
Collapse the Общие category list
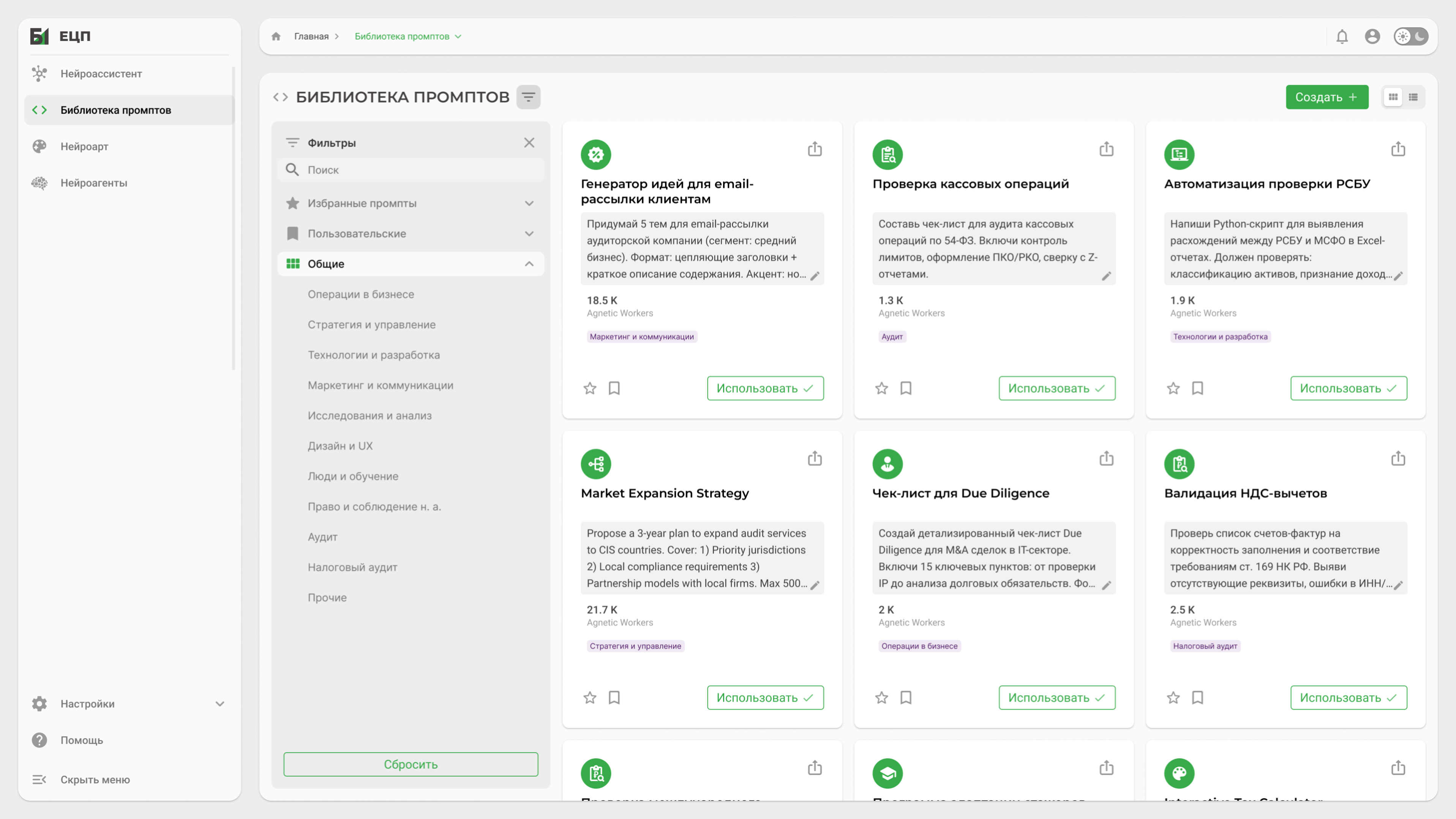tap(529, 264)
